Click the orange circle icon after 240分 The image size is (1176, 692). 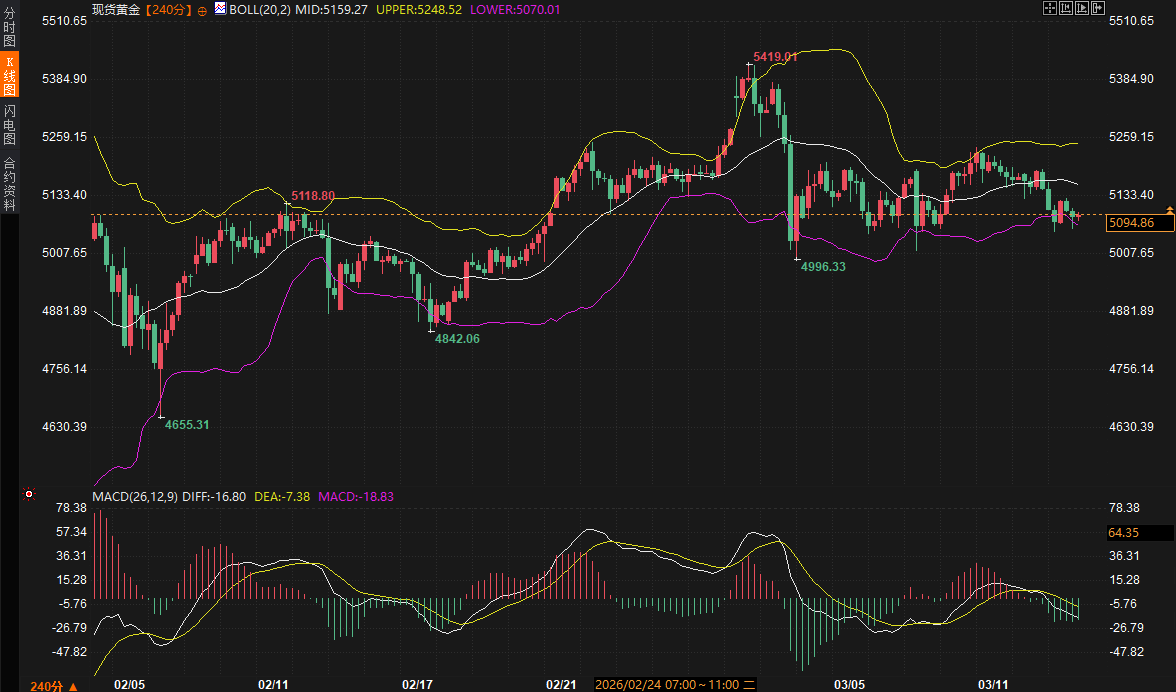[x=203, y=9]
